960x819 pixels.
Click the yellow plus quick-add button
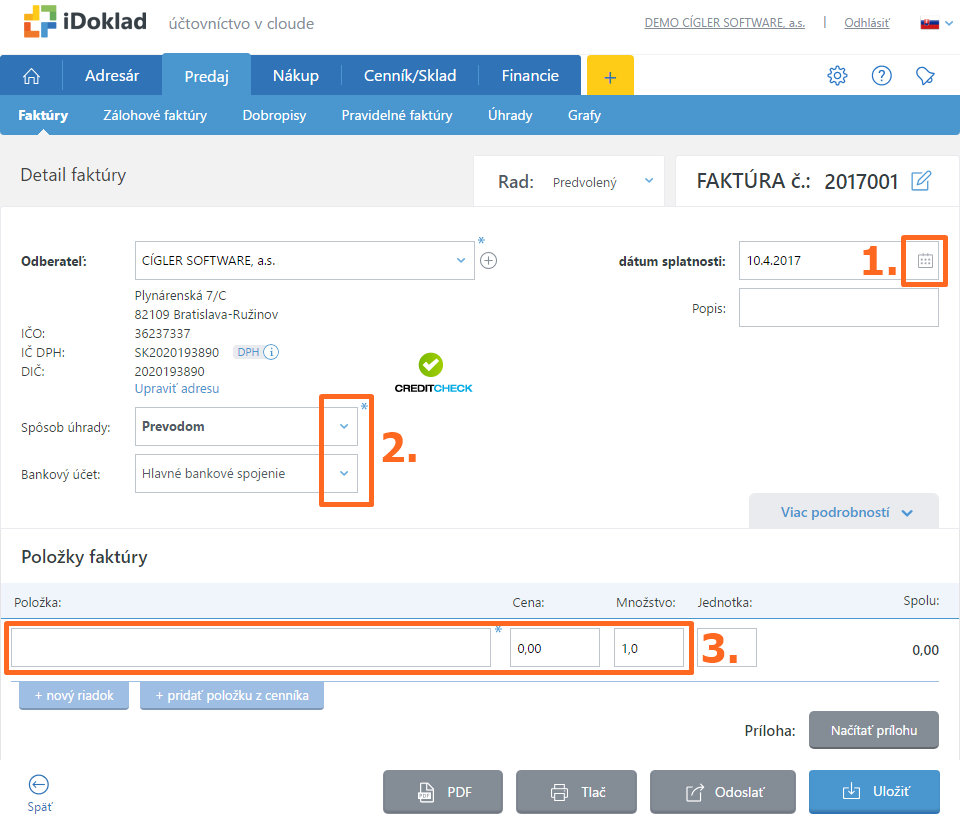pos(610,76)
